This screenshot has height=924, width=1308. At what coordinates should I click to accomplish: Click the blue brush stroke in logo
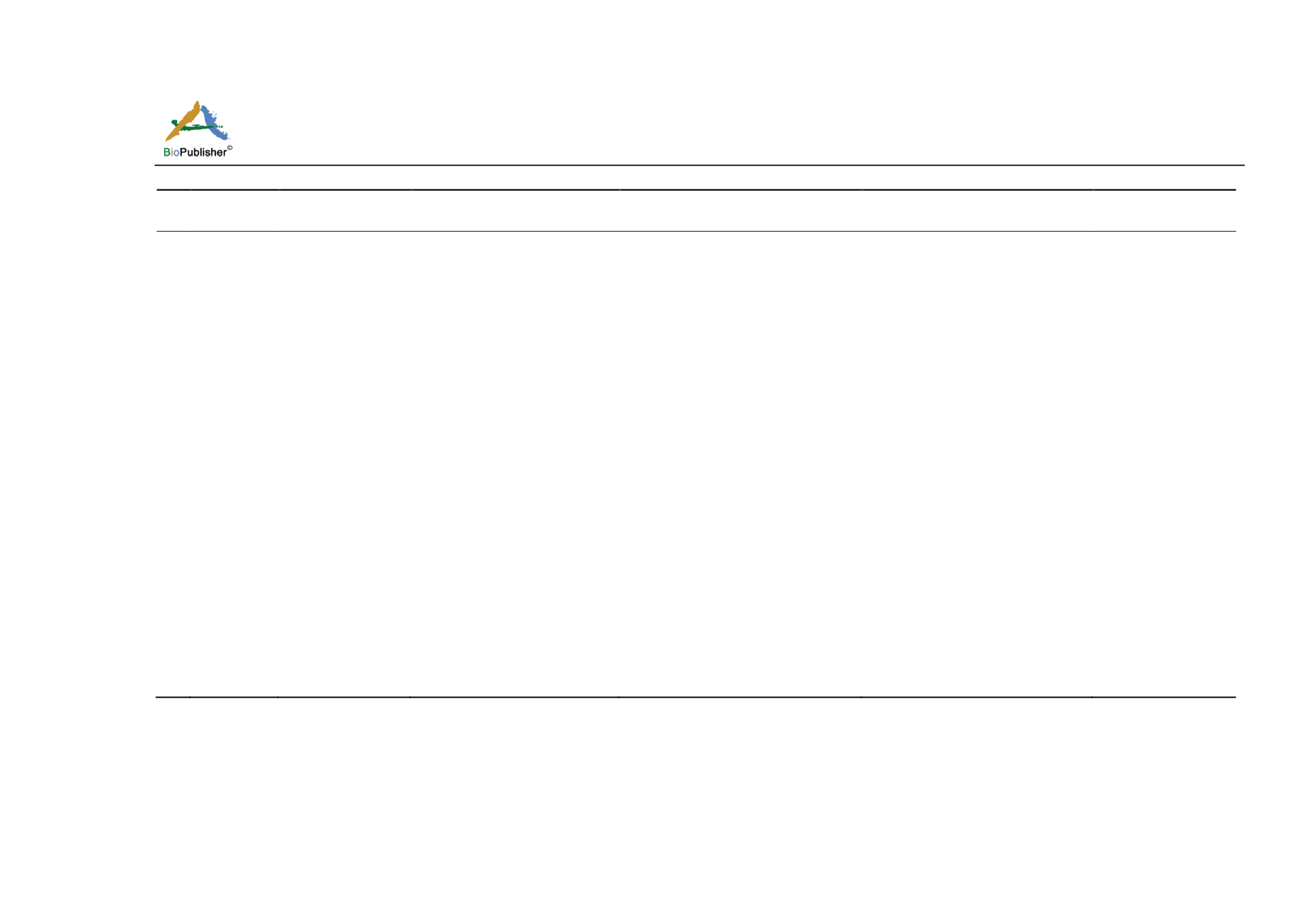[215, 123]
